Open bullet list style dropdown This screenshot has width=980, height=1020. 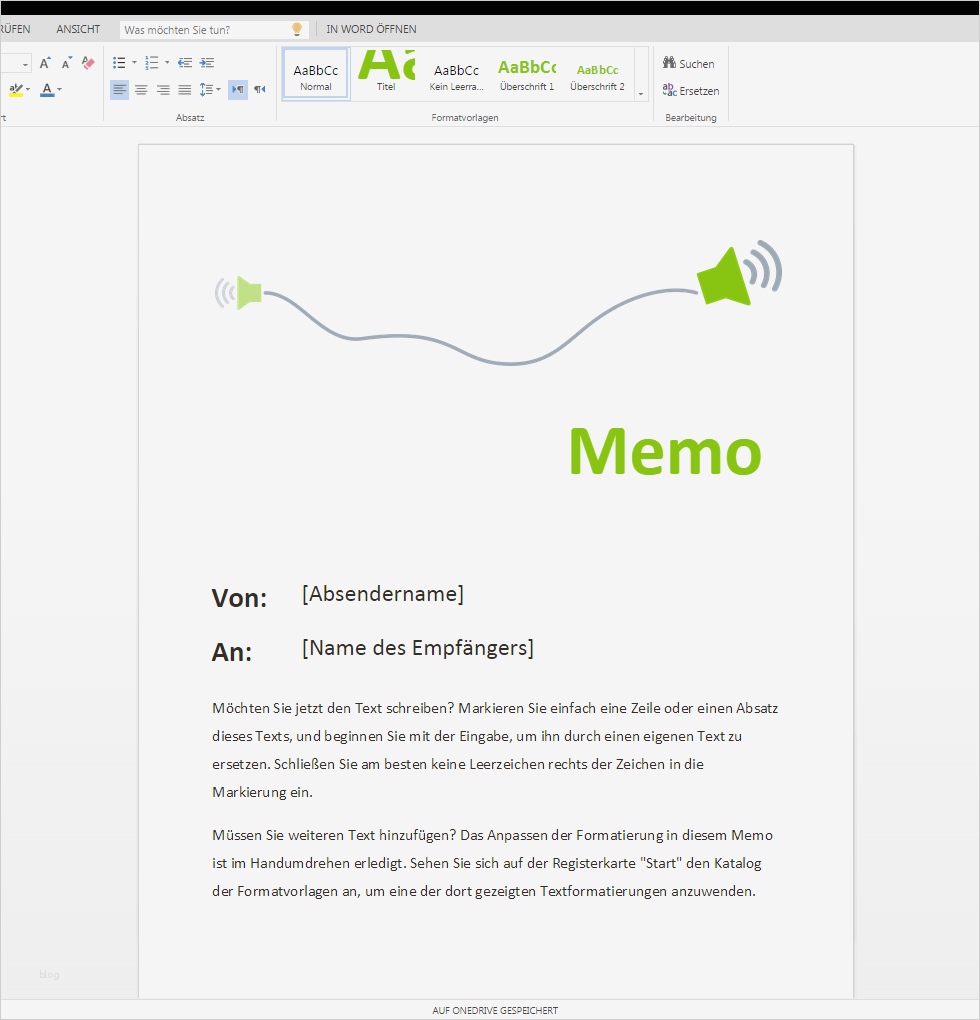coord(134,63)
